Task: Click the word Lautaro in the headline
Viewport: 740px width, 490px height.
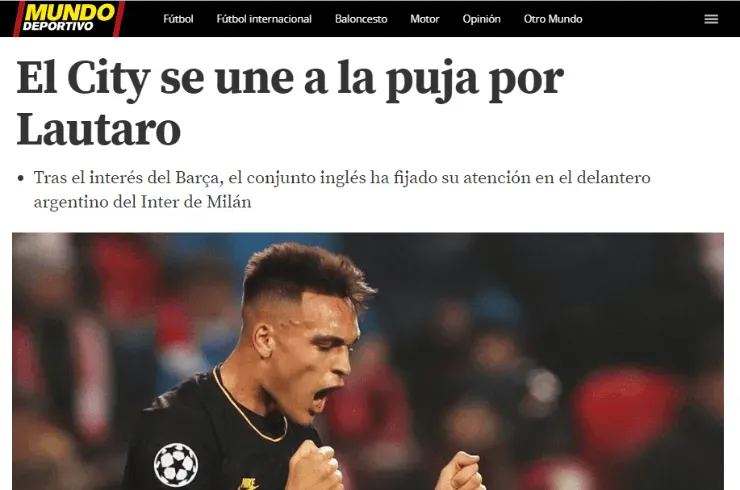Action: (x=99, y=129)
